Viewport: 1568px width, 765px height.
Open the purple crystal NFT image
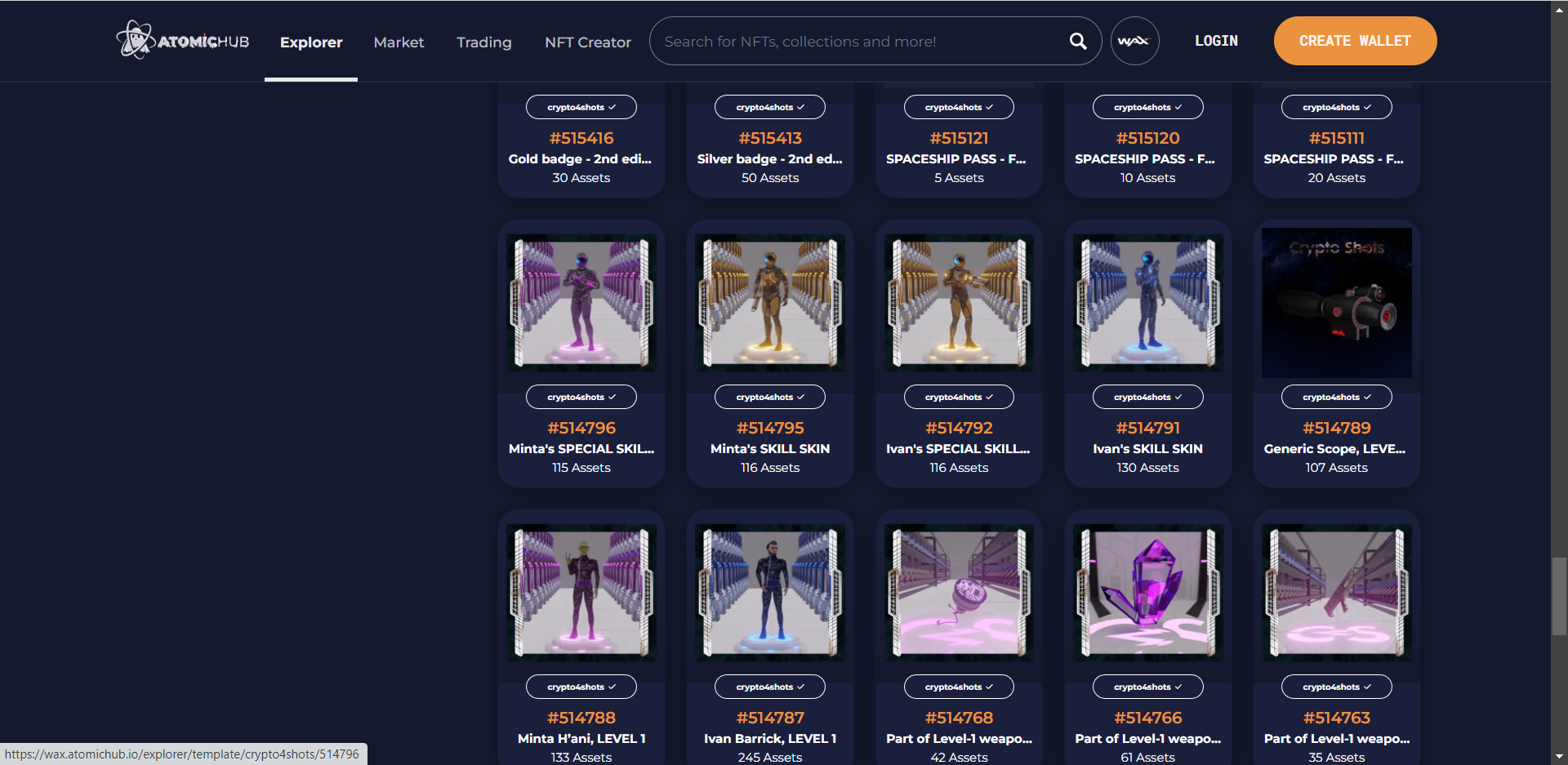coord(1147,593)
